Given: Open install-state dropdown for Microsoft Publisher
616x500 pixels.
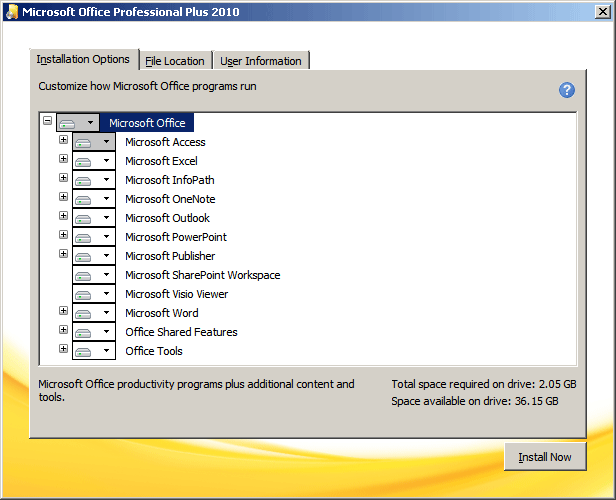Looking at the screenshot, I should click(94, 256).
